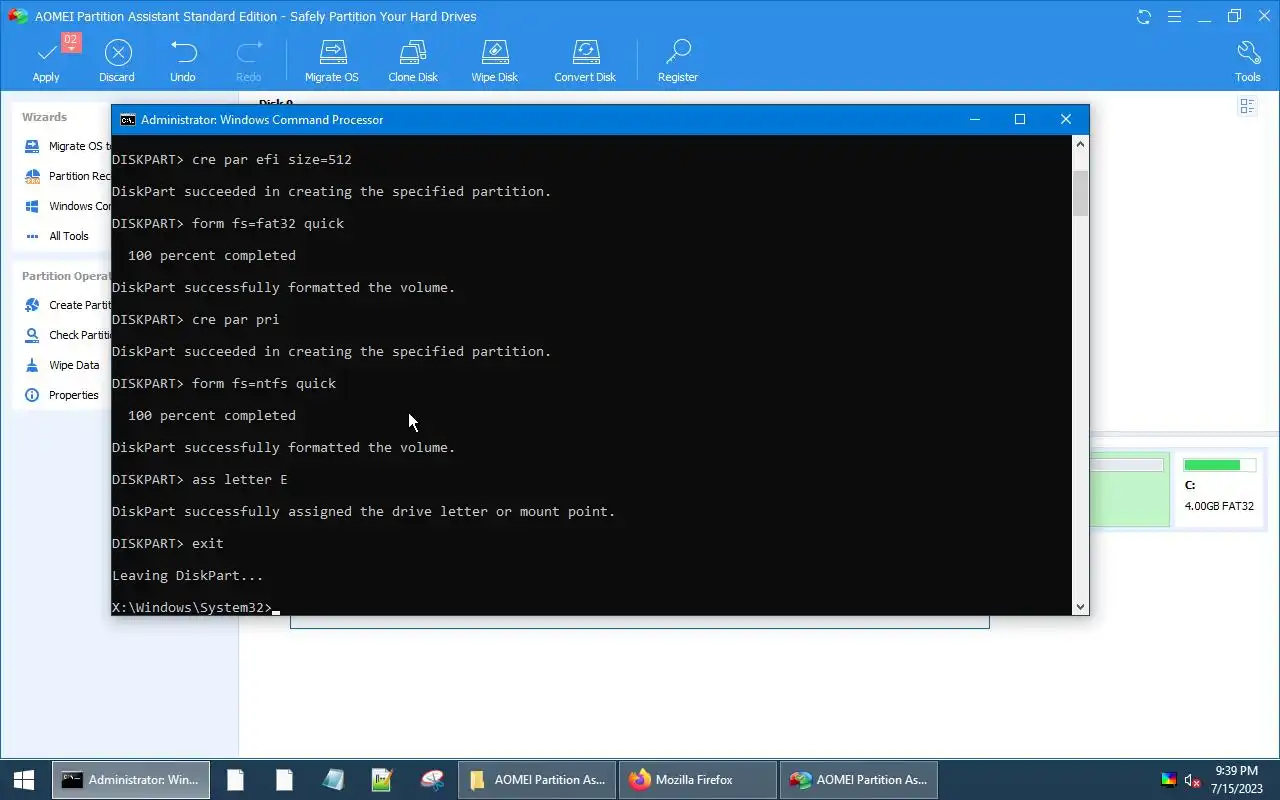The height and width of the screenshot is (800, 1280).
Task: Click the Command Processor title bar icon
Action: click(x=128, y=119)
